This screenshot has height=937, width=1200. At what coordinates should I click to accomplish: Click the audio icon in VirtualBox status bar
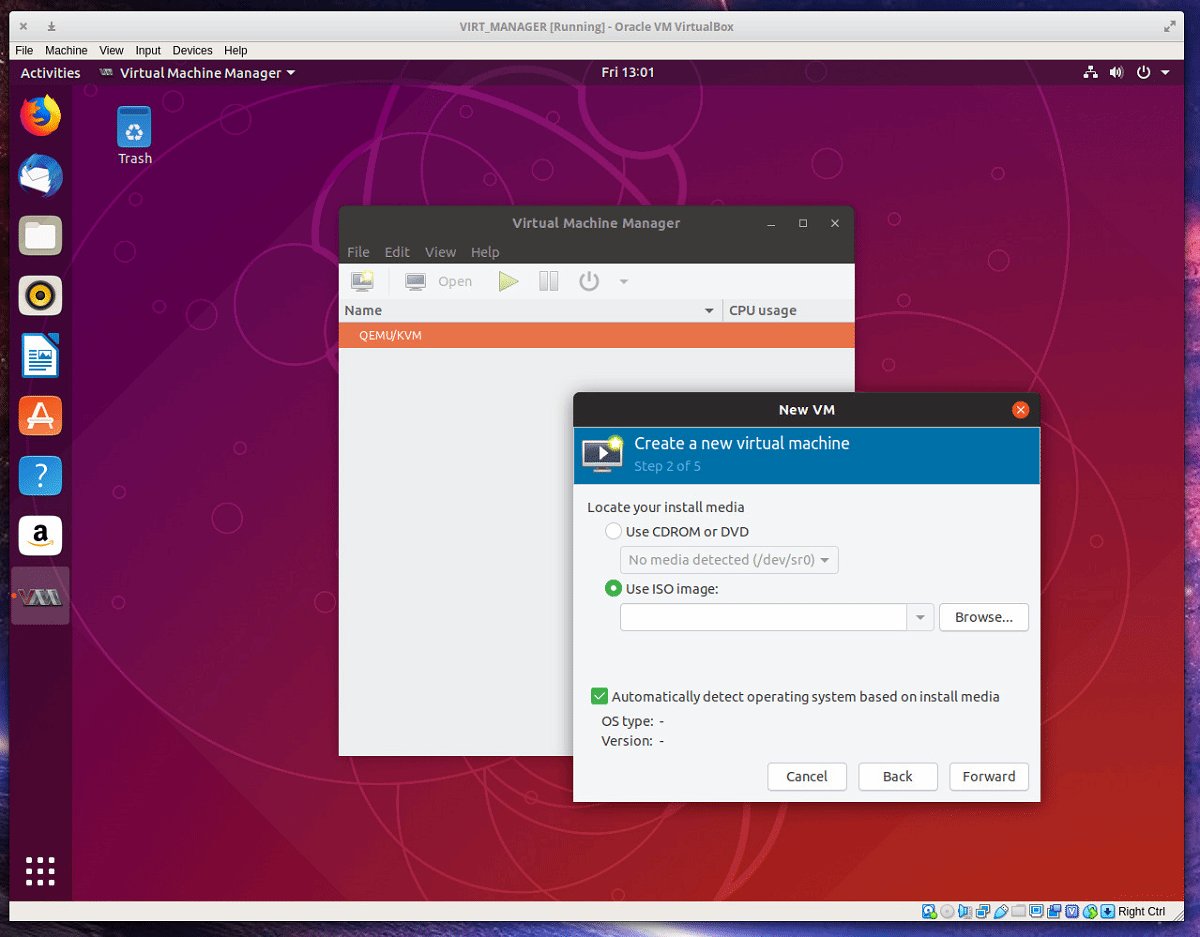pyautogui.click(x=965, y=911)
